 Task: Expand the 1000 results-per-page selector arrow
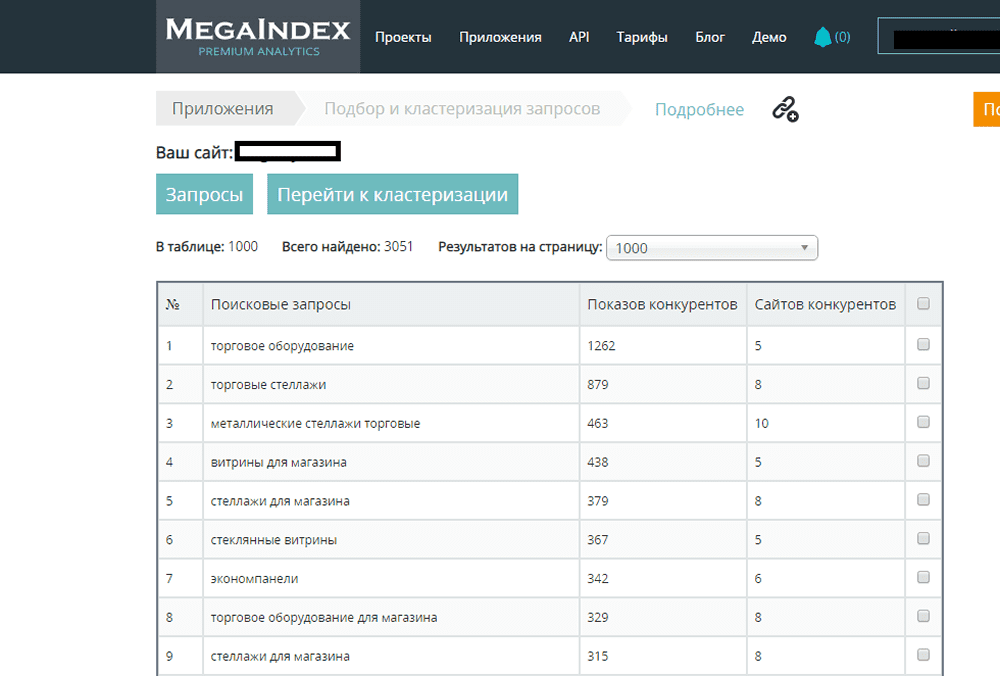(803, 247)
